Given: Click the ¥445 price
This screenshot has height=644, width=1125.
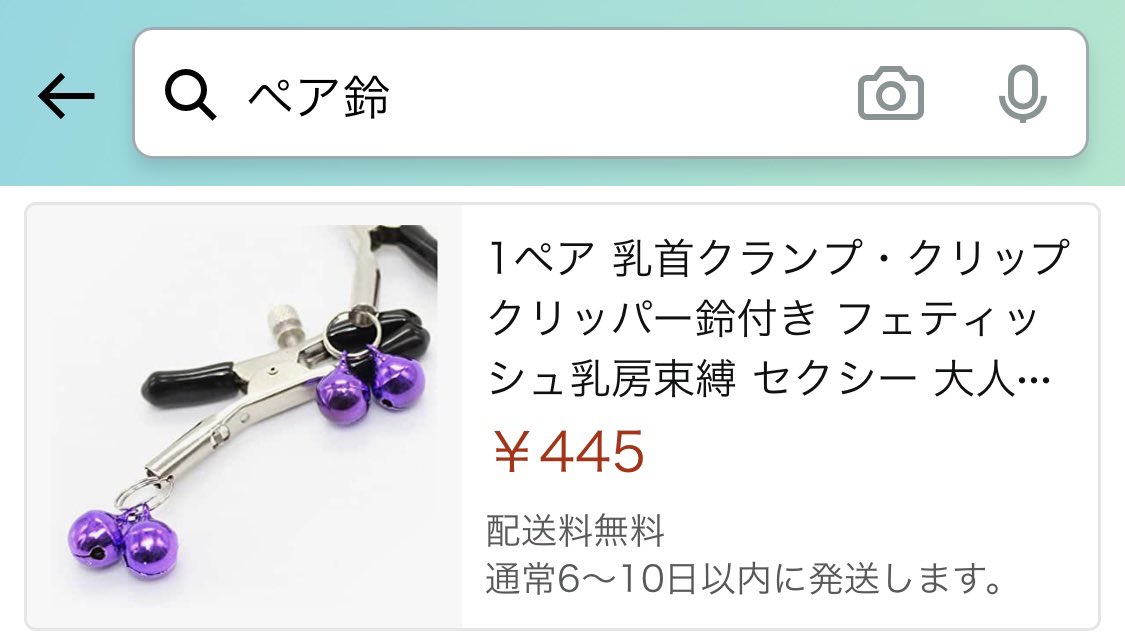Looking at the screenshot, I should (569, 451).
